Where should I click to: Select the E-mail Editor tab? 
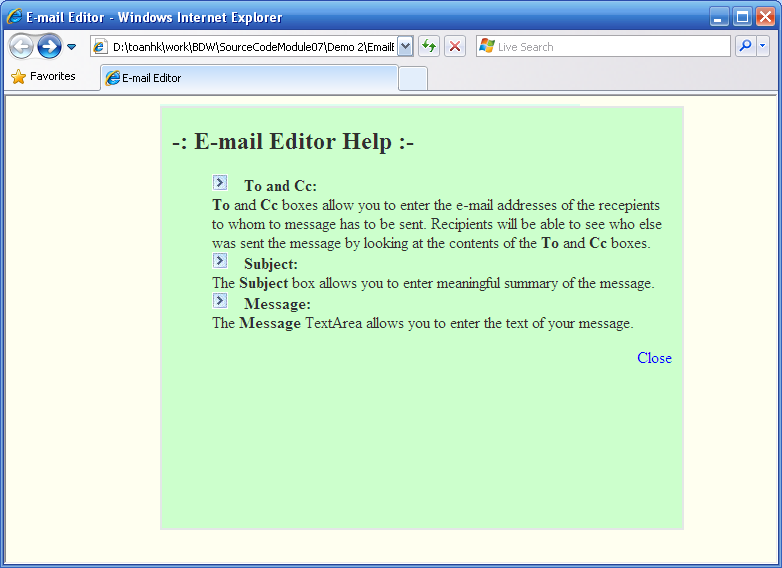[248, 78]
